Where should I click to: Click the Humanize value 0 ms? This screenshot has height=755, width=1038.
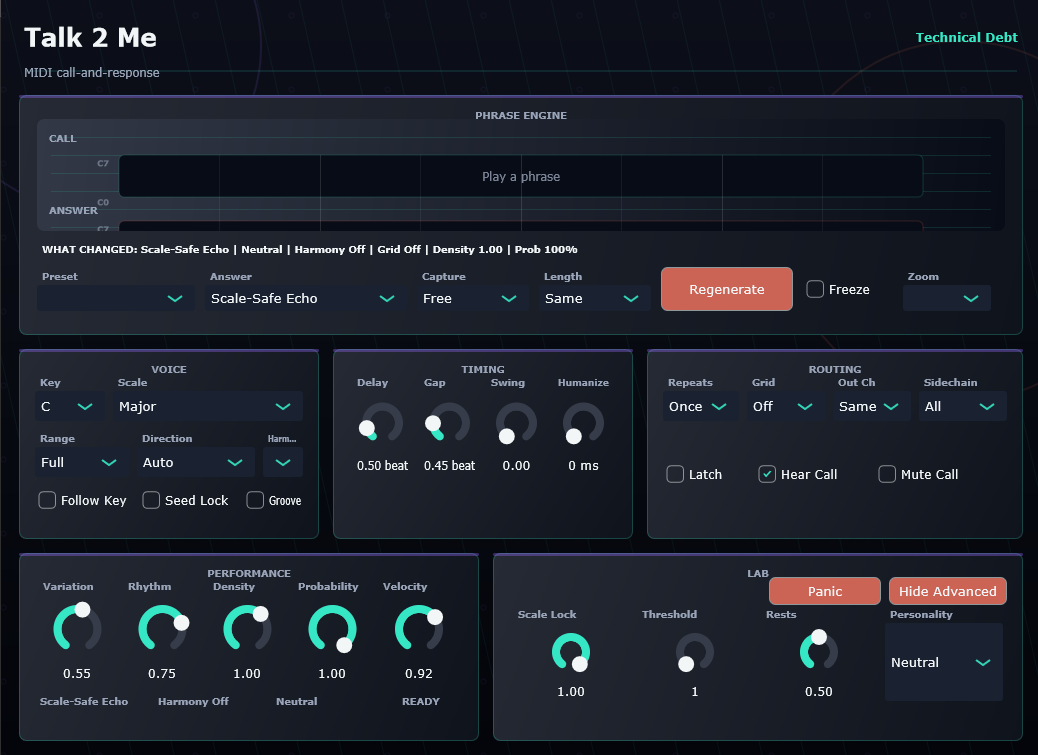[x=583, y=465]
